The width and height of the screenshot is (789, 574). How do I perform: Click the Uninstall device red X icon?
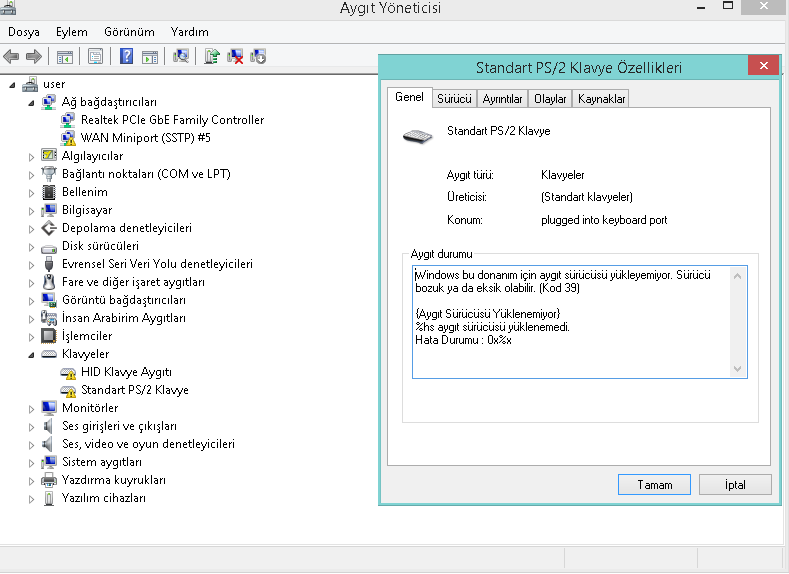(235, 56)
